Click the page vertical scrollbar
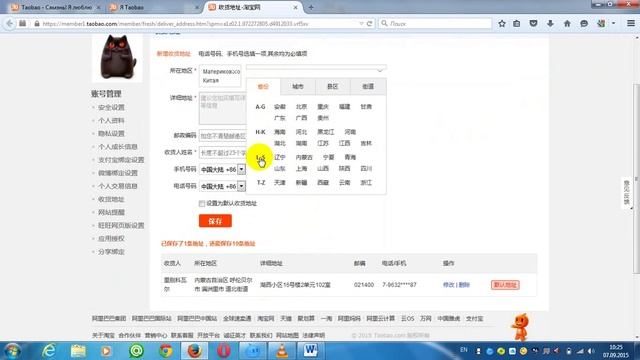640x360 pixels. pos(636,180)
